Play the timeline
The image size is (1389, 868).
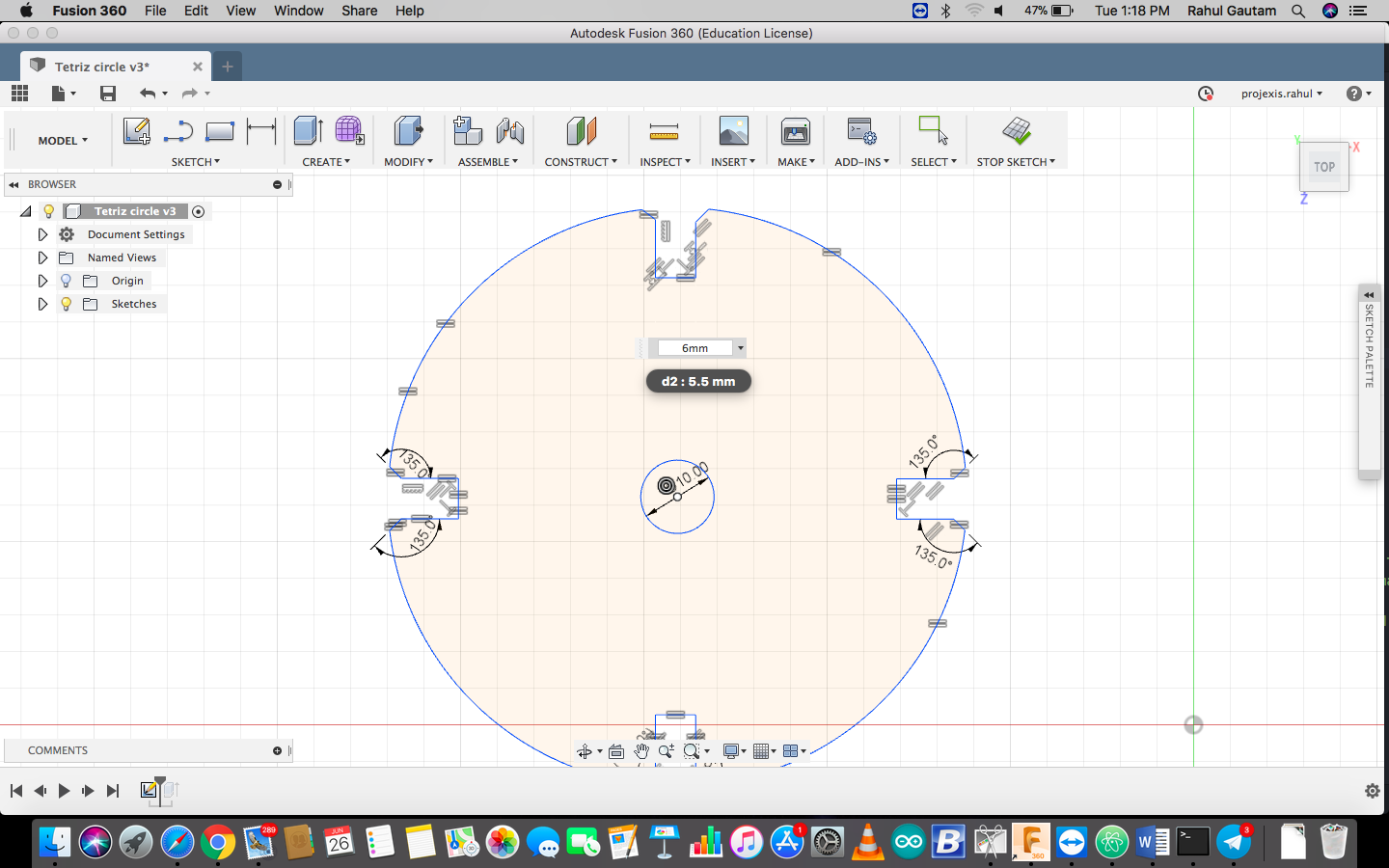[x=64, y=791]
